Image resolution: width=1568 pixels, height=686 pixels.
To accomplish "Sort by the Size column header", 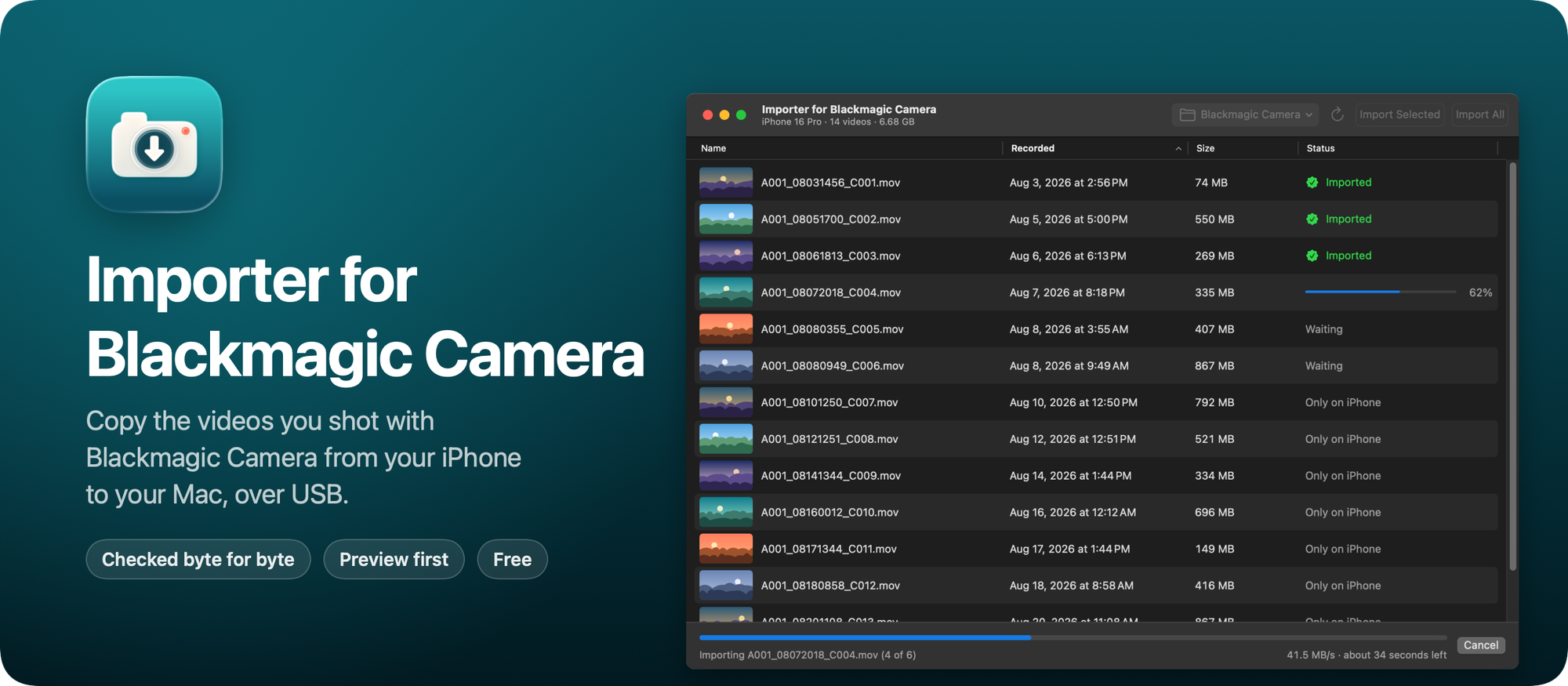I will (1243, 148).
